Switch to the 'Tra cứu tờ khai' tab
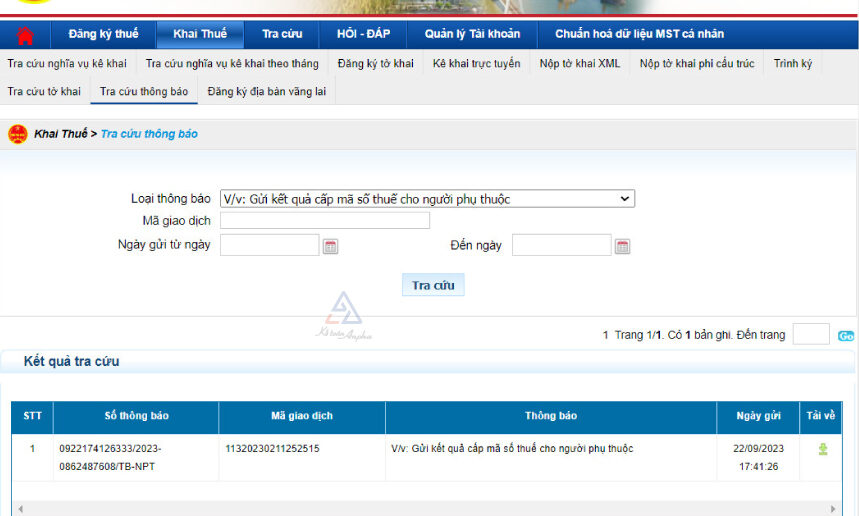The image size is (859, 516). click(x=44, y=91)
